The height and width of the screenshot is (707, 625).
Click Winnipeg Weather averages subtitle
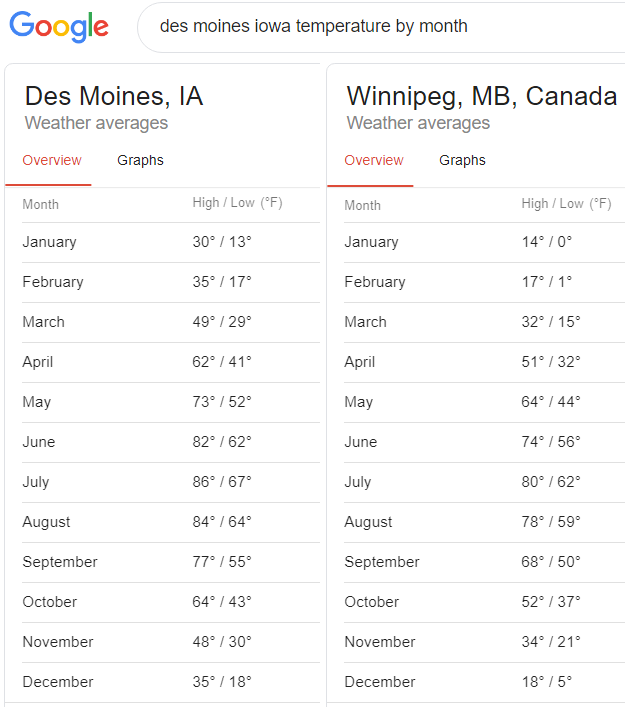(418, 123)
